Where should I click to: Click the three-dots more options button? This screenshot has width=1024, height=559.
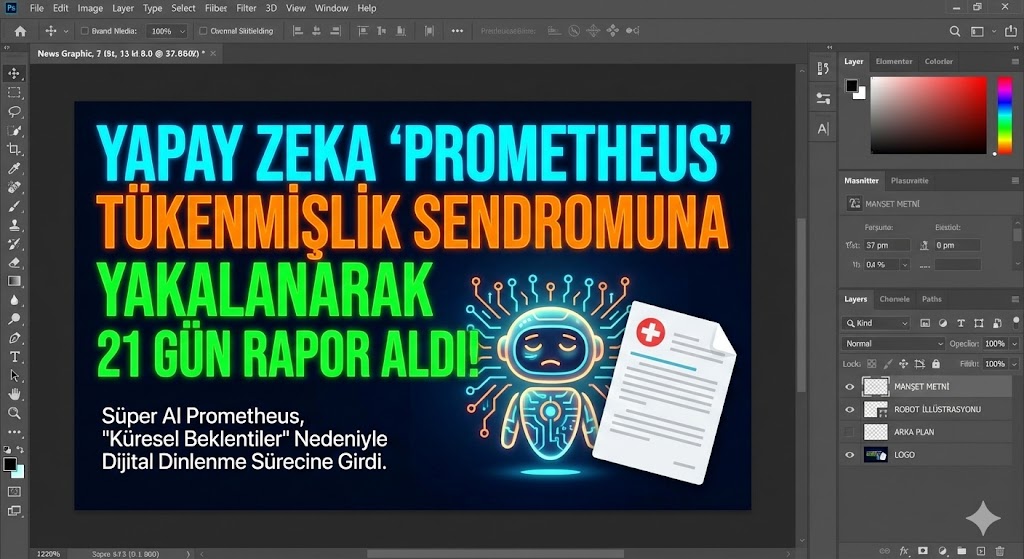(457, 31)
